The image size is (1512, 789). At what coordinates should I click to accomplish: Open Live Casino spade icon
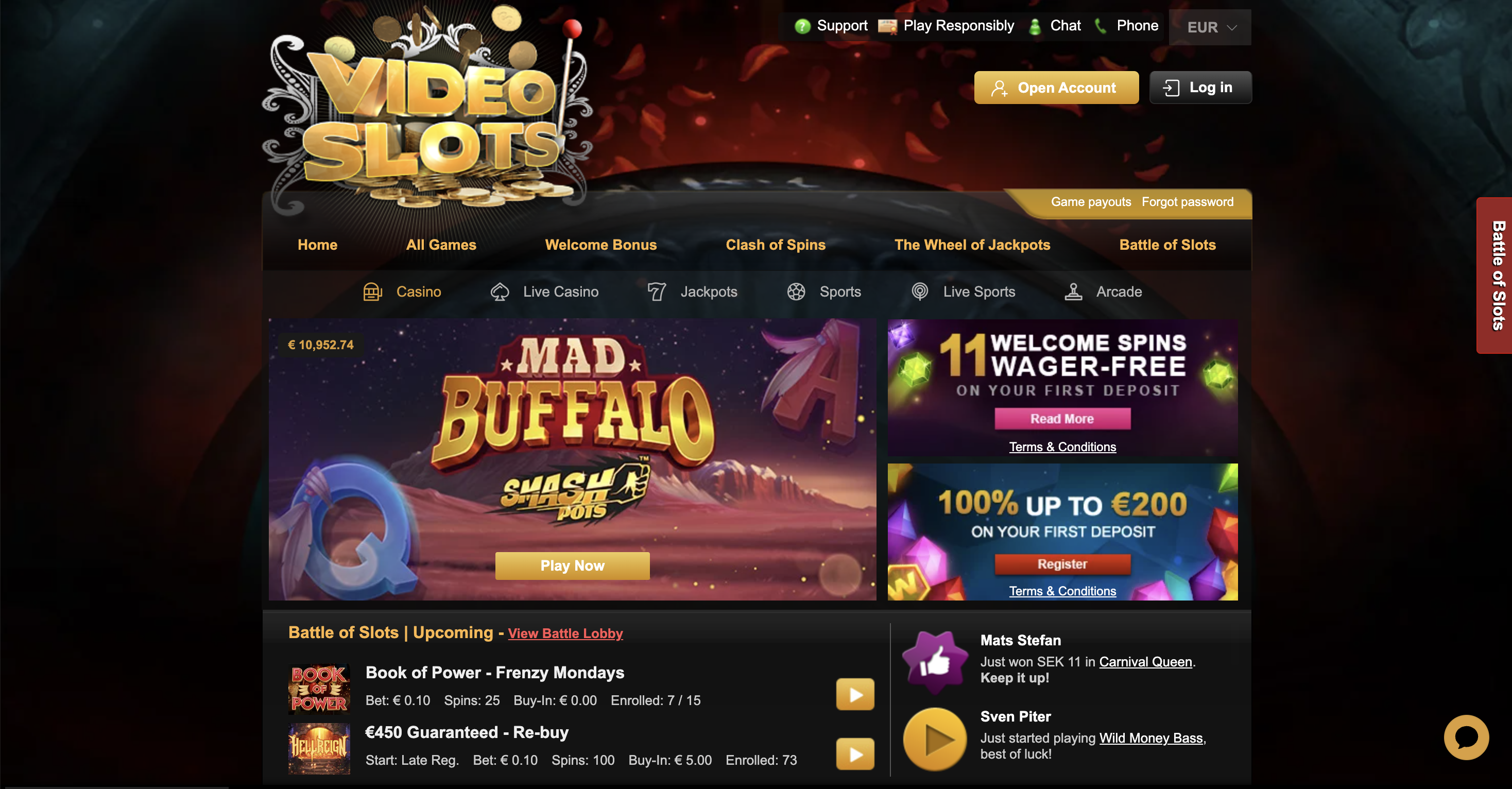pos(500,292)
